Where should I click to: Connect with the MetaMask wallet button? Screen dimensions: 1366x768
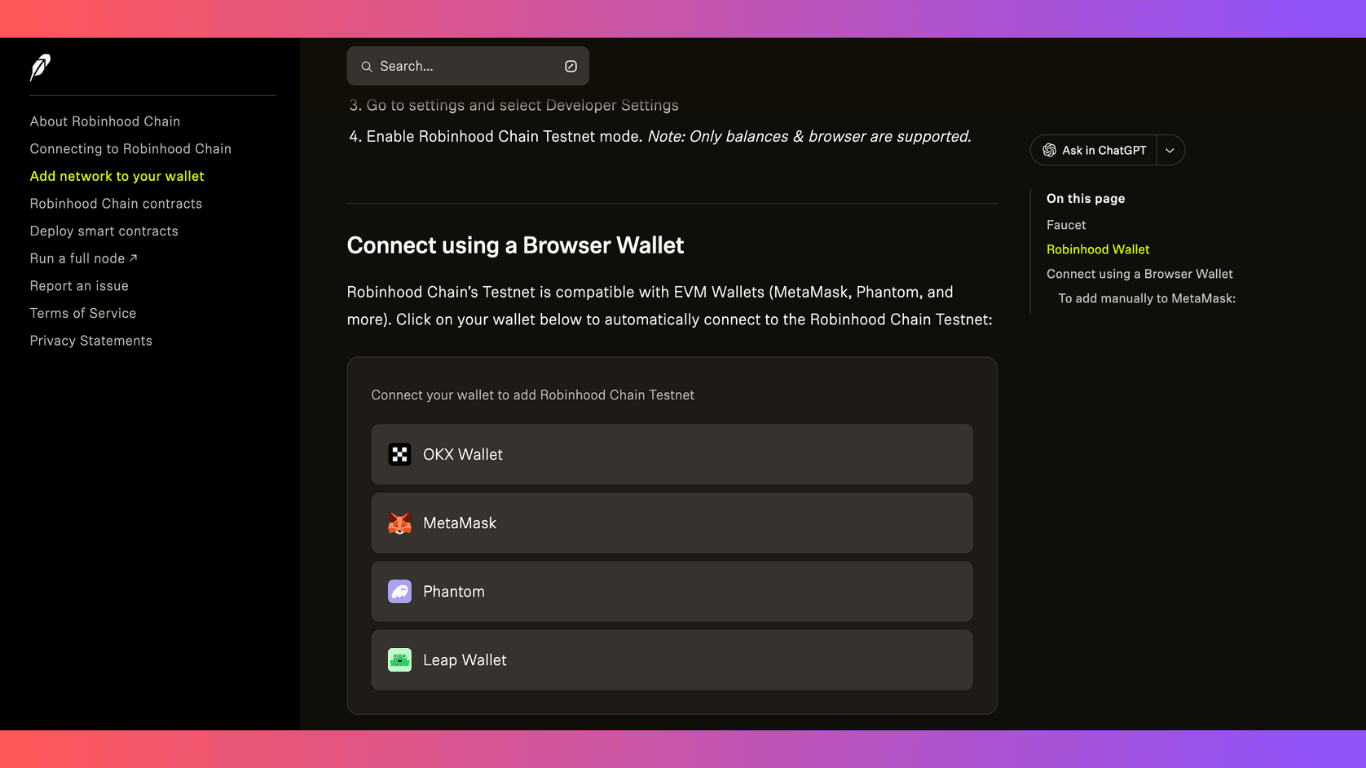pos(671,522)
